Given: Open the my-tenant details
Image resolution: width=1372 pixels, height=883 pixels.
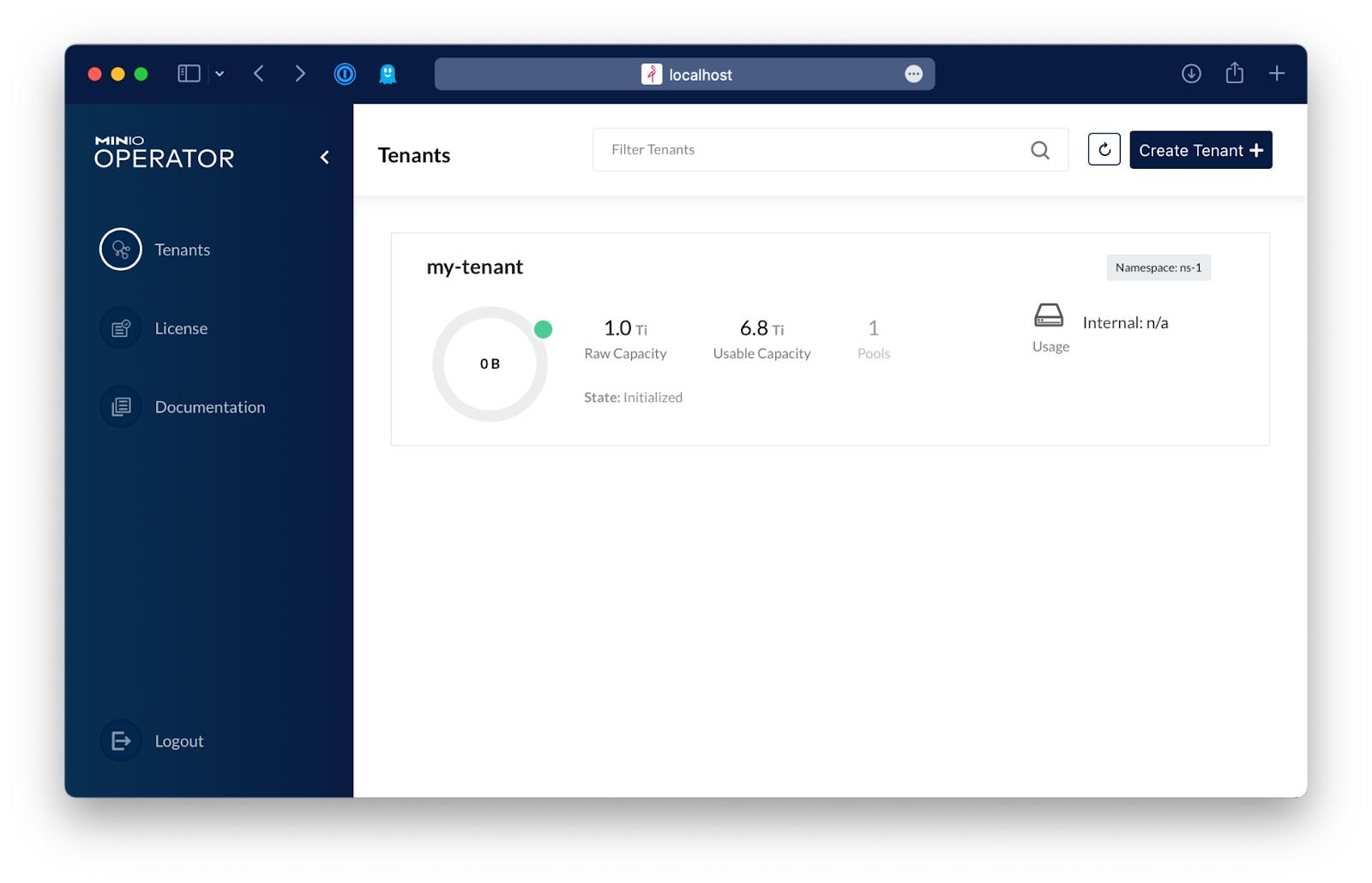Looking at the screenshot, I should click(475, 267).
